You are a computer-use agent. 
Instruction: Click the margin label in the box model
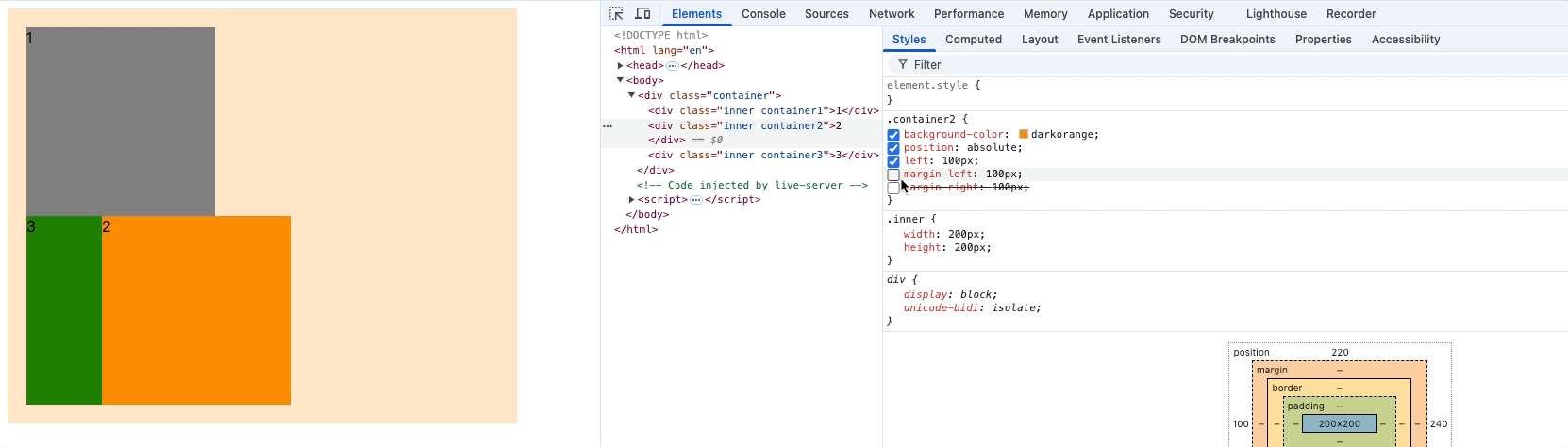pos(1272,371)
